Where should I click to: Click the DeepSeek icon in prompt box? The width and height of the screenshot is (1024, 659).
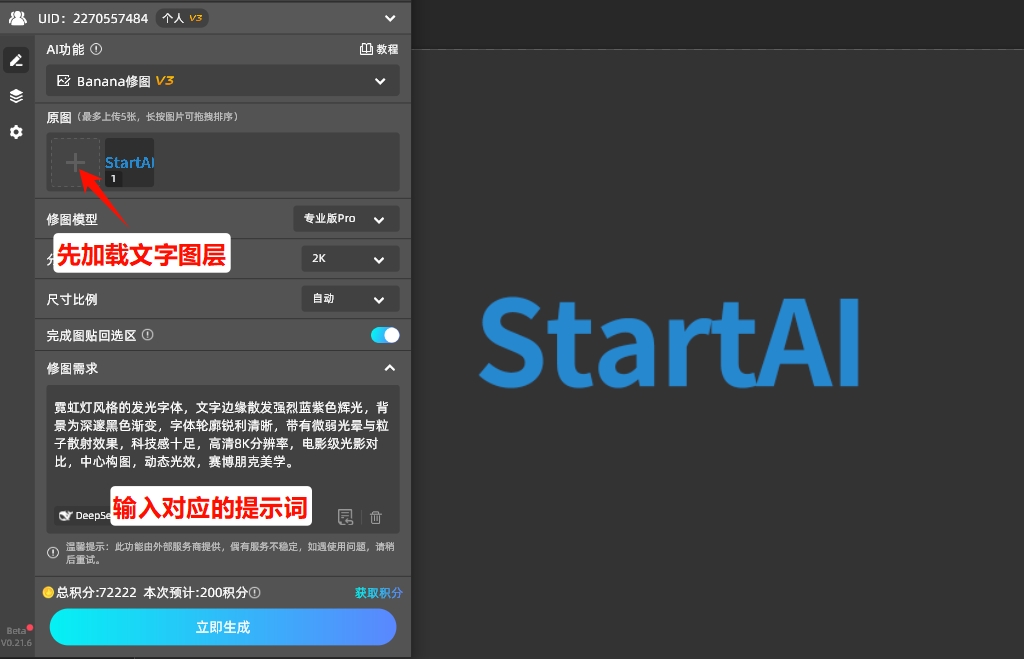(67, 516)
